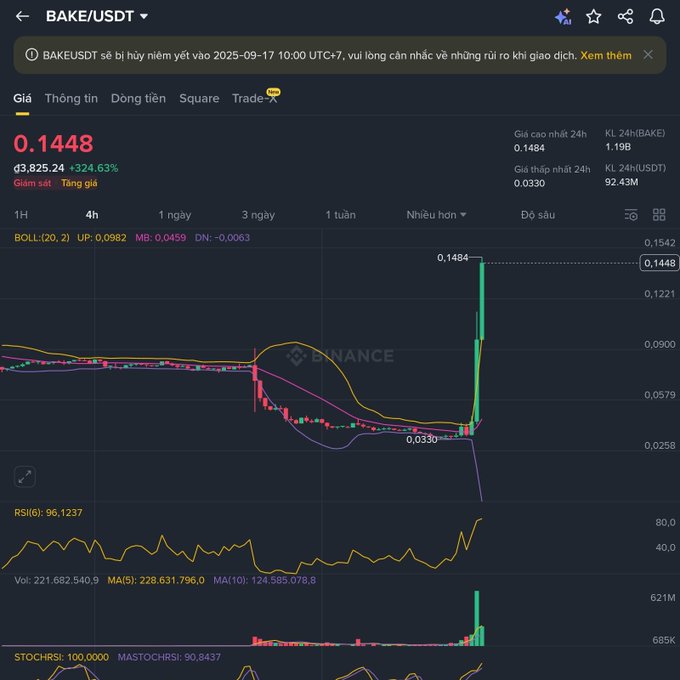
Task: Tap the 0,1448 price tag on axis
Action: 659,263
